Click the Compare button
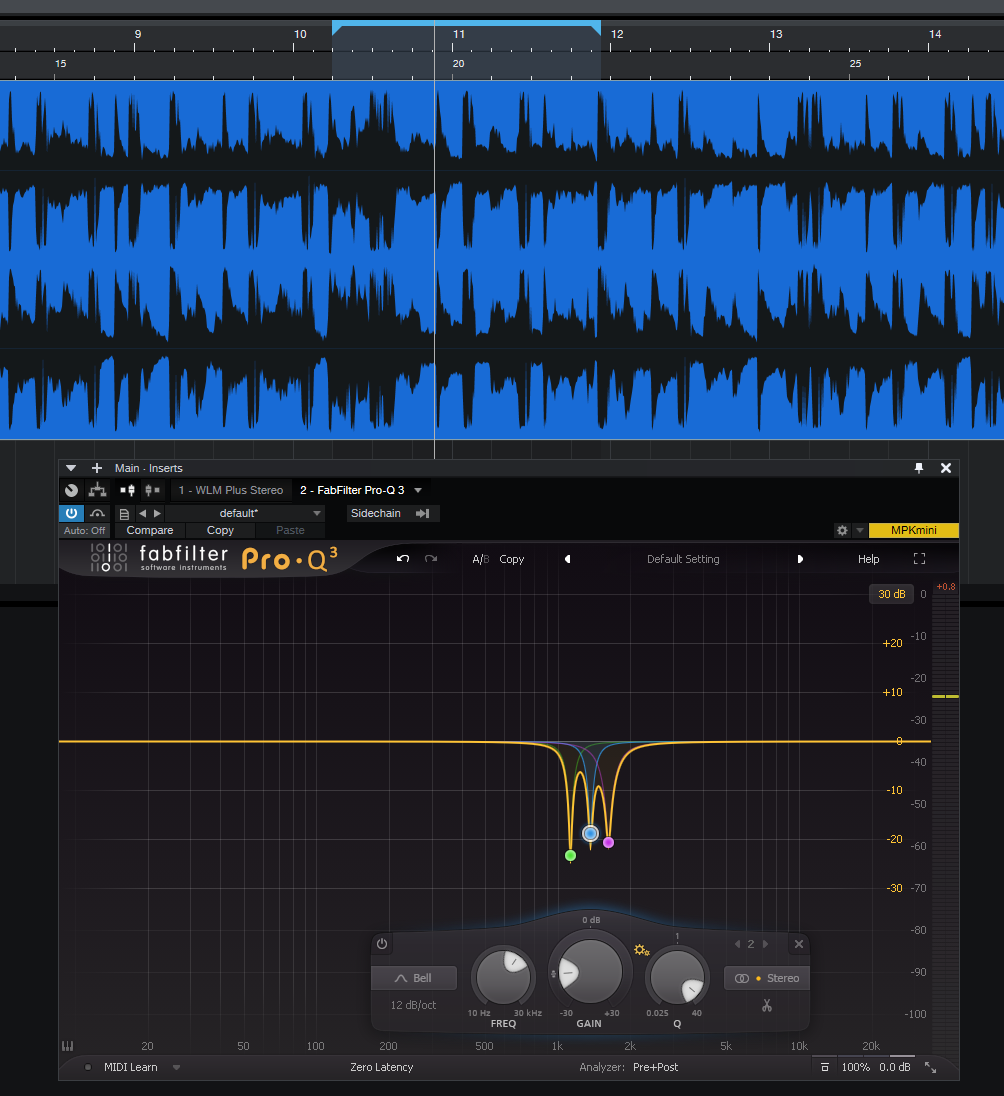 coord(150,530)
